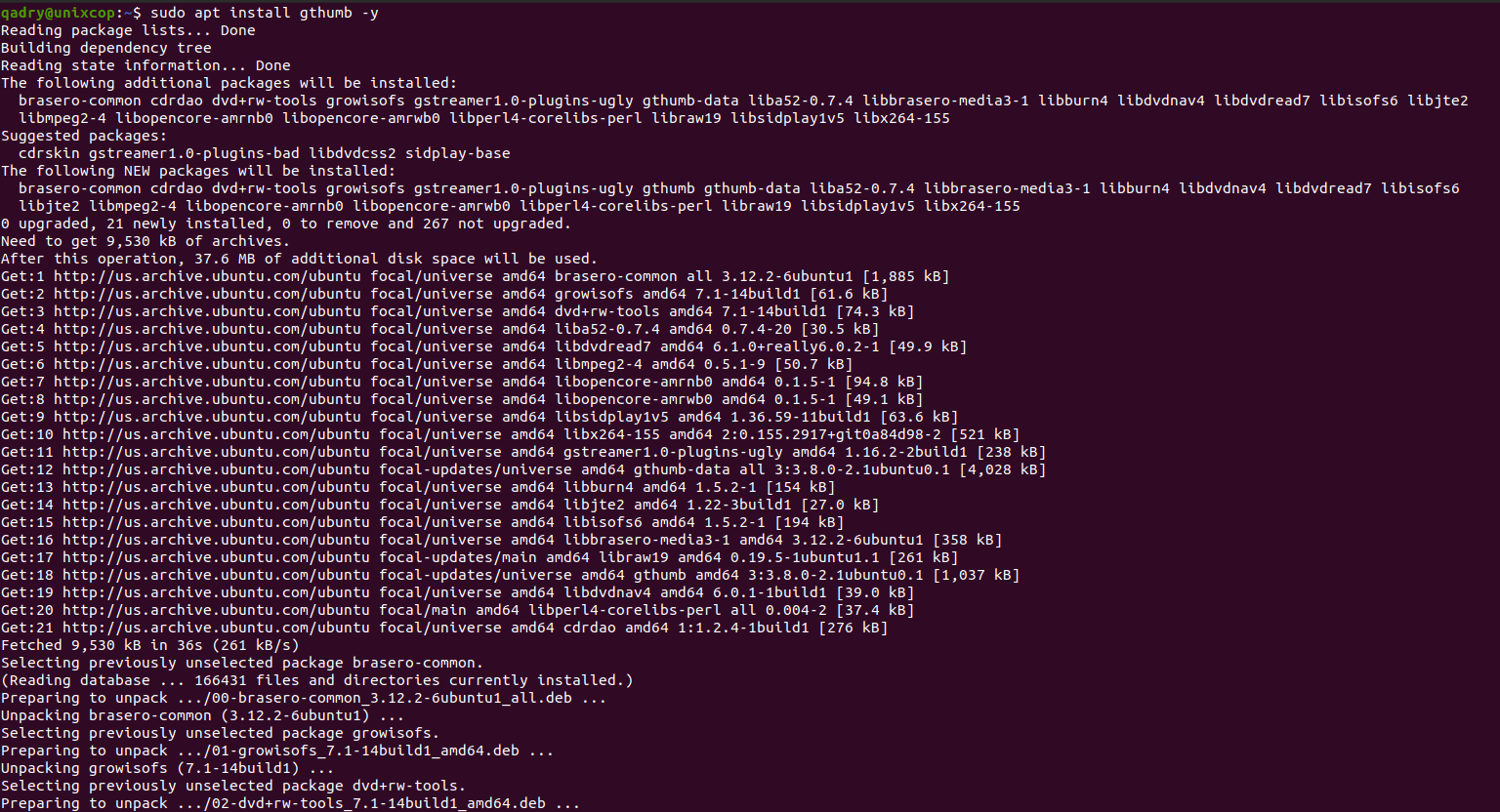Image resolution: width=1500 pixels, height=812 pixels.
Task: Open the archive URL on the Get:21 line
Action: (x=216, y=628)
